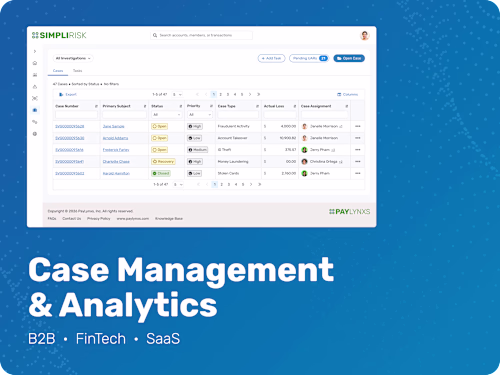The height and width of the screenshot is (375, 500).
Task: Click the Export button
Action: tap(68, 94)
